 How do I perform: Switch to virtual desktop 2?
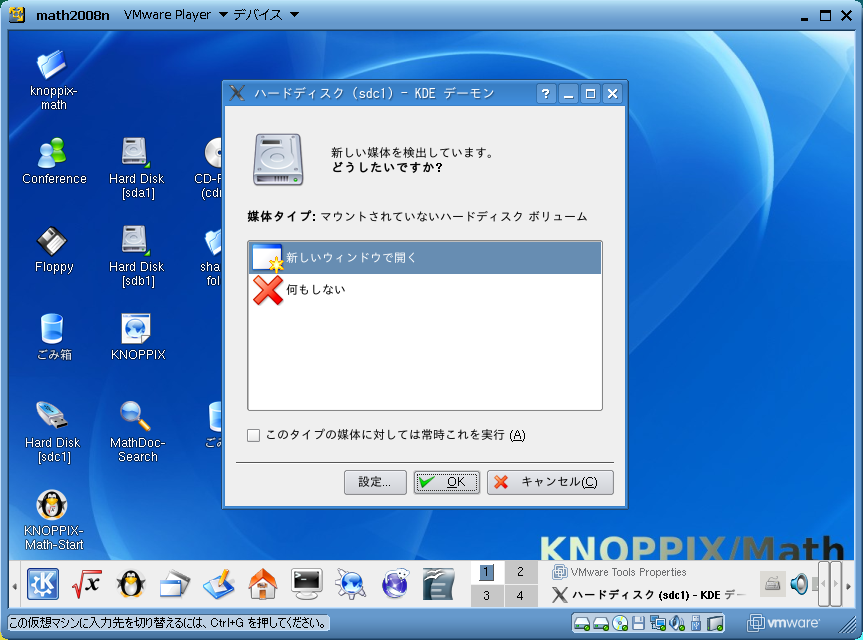pos(520,572)
